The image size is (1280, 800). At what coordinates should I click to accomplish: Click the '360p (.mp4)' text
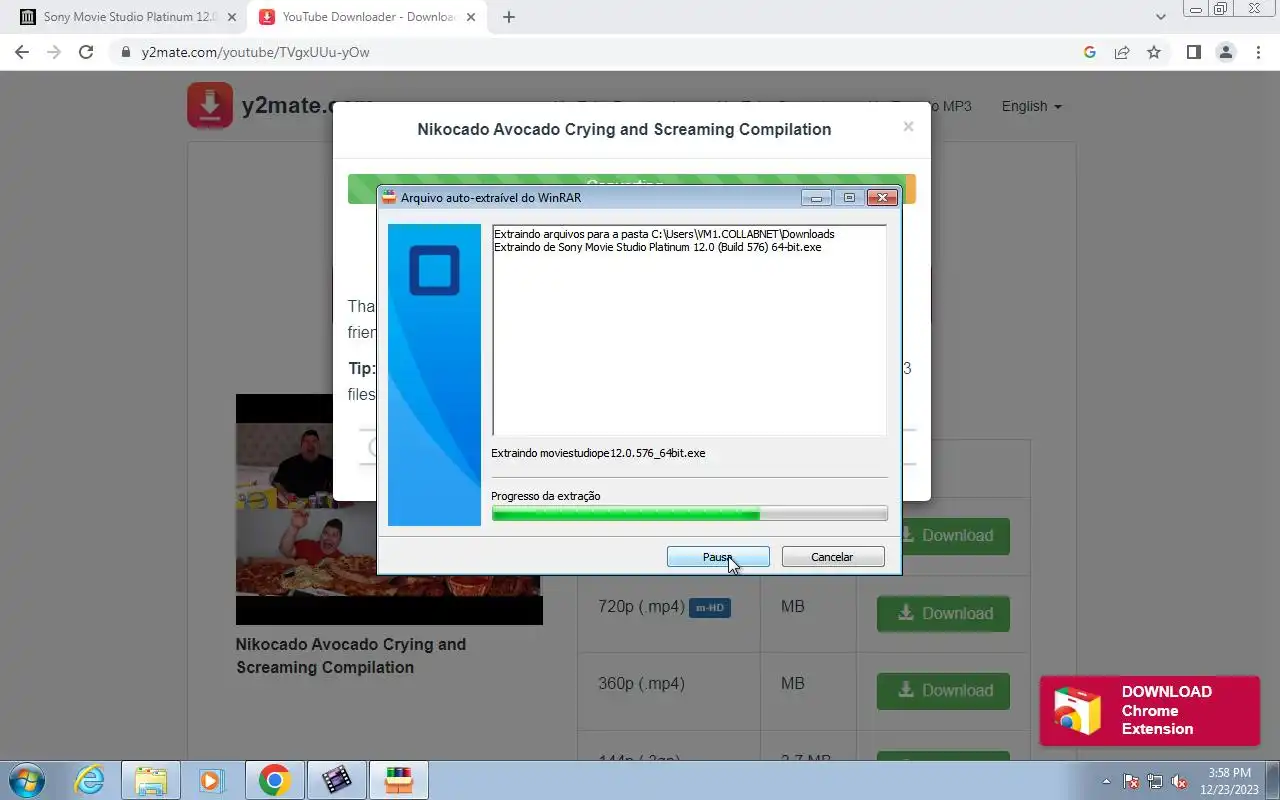click(x=641, y=684)
